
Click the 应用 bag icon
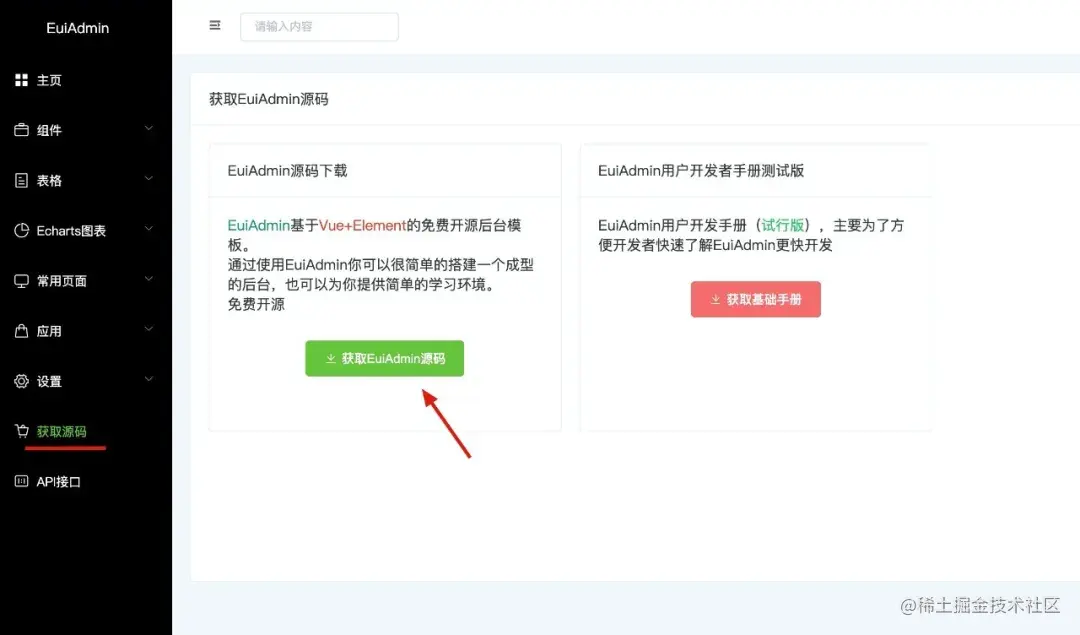tap(21, 331)
